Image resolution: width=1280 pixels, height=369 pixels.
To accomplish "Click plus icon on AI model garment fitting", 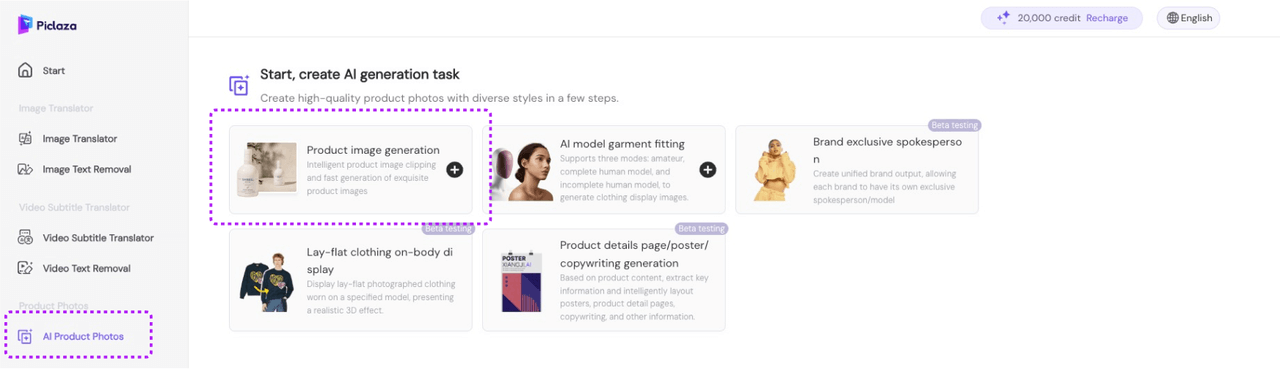I will (707, 170).
